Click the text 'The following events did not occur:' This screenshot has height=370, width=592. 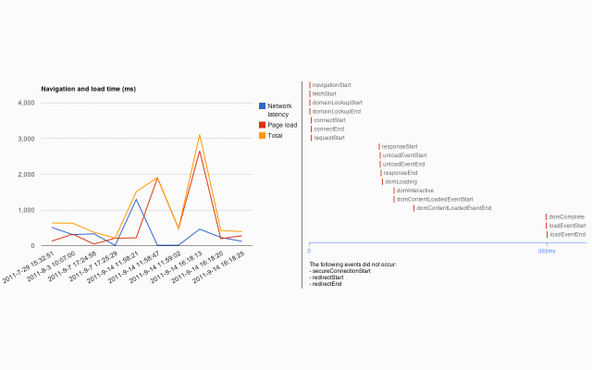pyautogui.click(x=353, y=264)
